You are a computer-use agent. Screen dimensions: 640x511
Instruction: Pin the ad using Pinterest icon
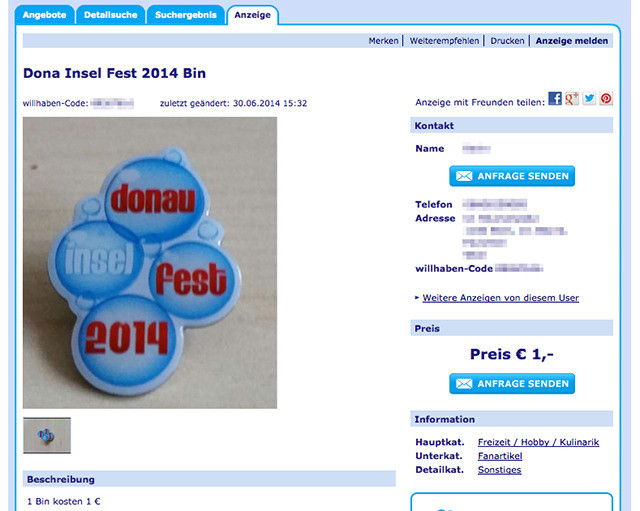606,98
